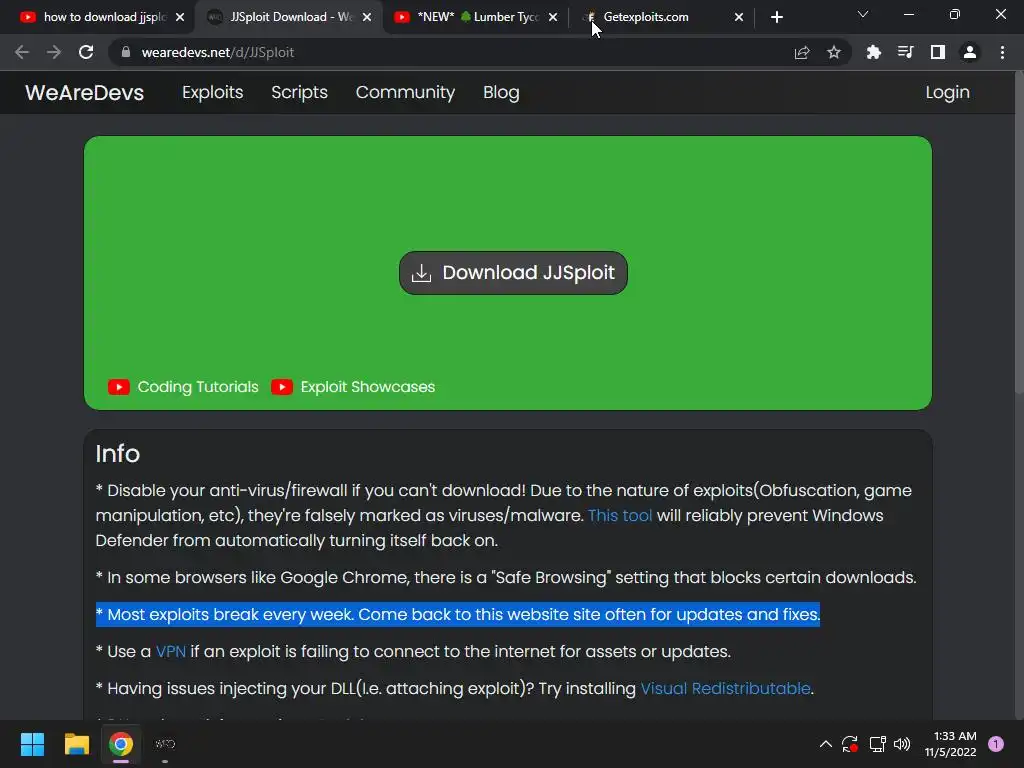
Task: Click the Info heading
Action: click(118, 454)
